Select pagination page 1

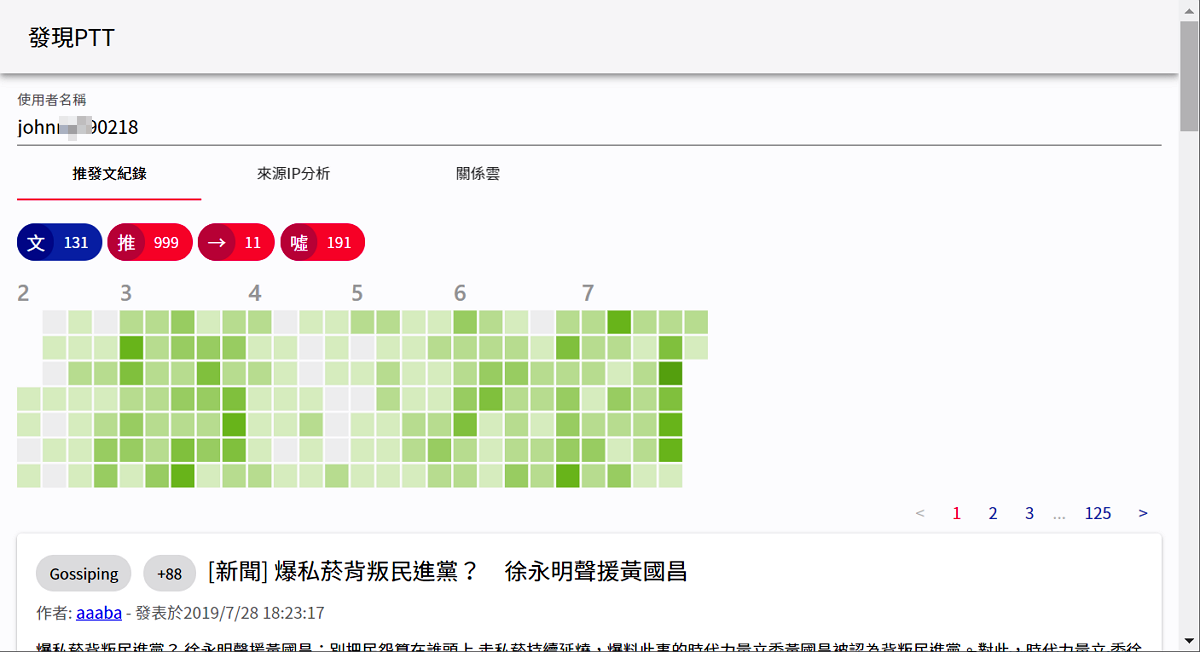956,513
